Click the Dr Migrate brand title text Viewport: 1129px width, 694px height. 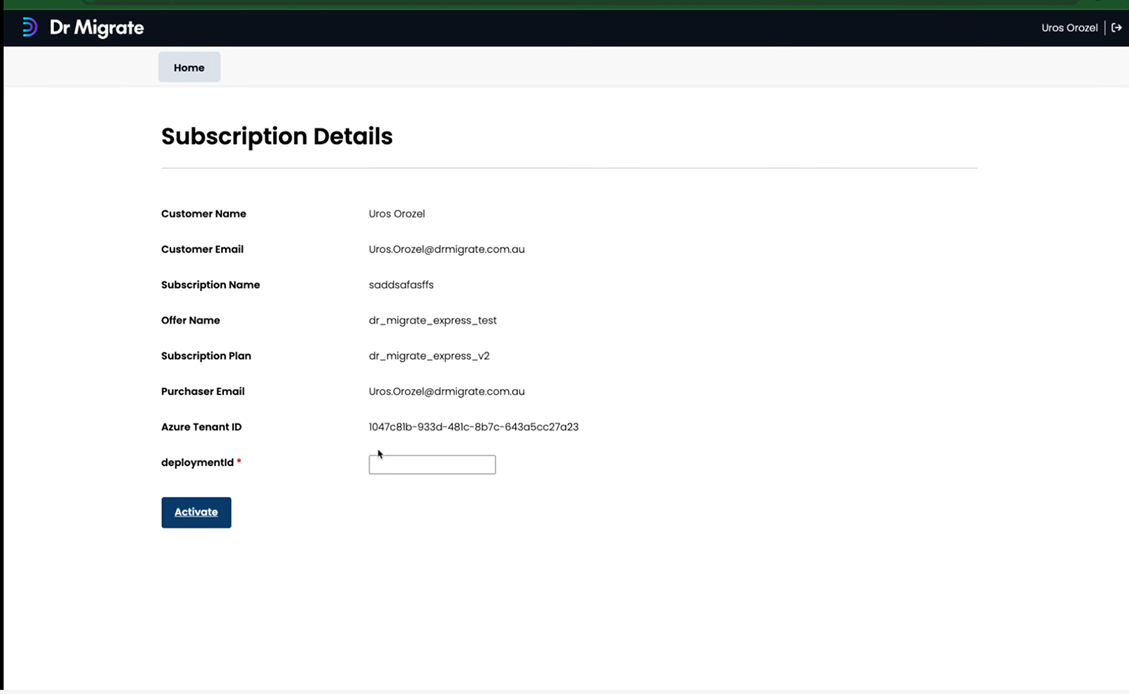click(x=96, y=28)
